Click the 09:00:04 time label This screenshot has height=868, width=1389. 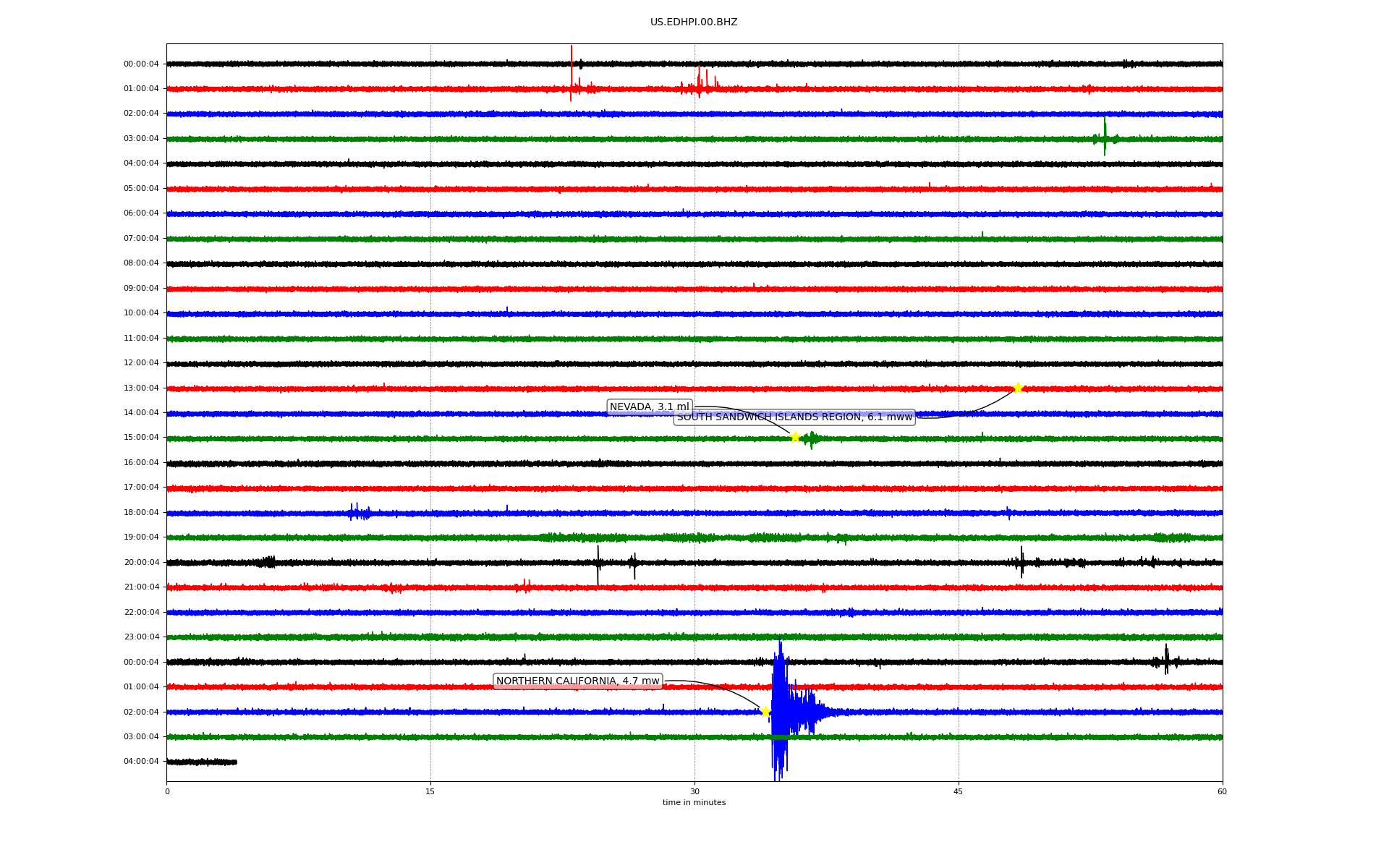point(141,289)
